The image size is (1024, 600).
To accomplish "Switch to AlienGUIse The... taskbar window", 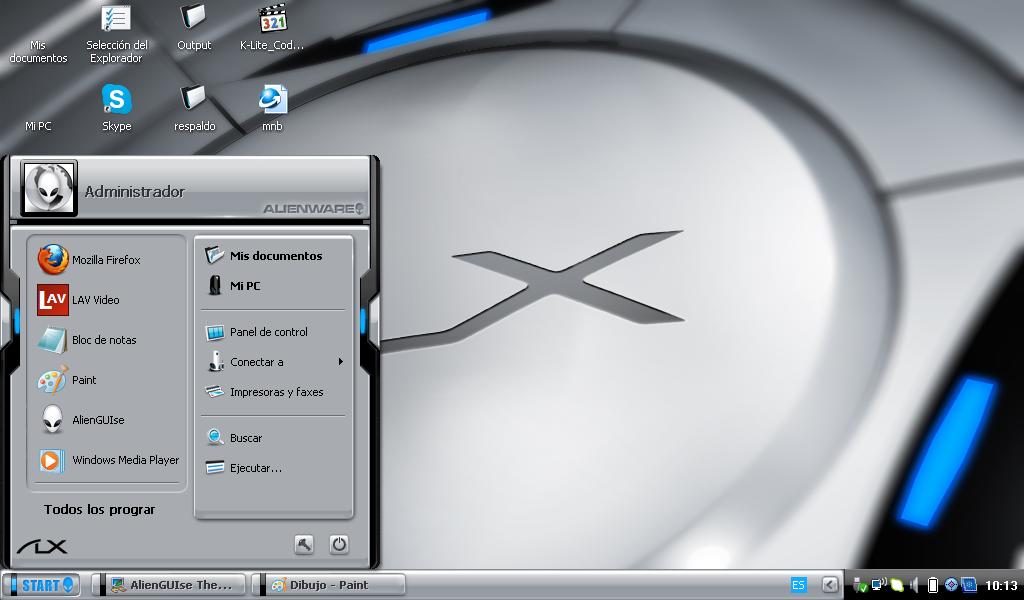I will pos(169,585).
